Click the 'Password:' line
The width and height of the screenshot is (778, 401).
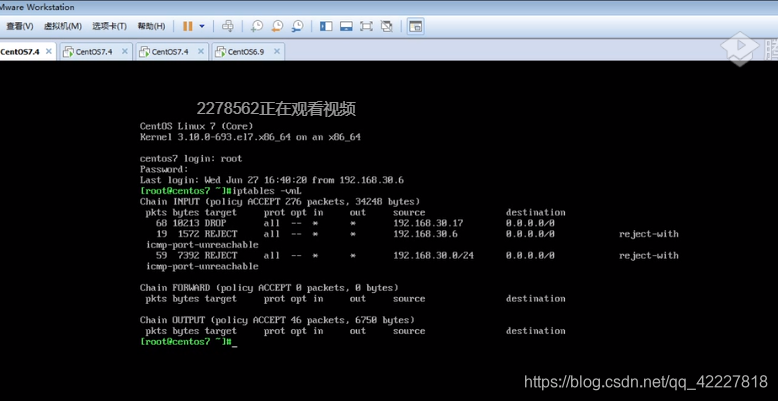(164, 169)
